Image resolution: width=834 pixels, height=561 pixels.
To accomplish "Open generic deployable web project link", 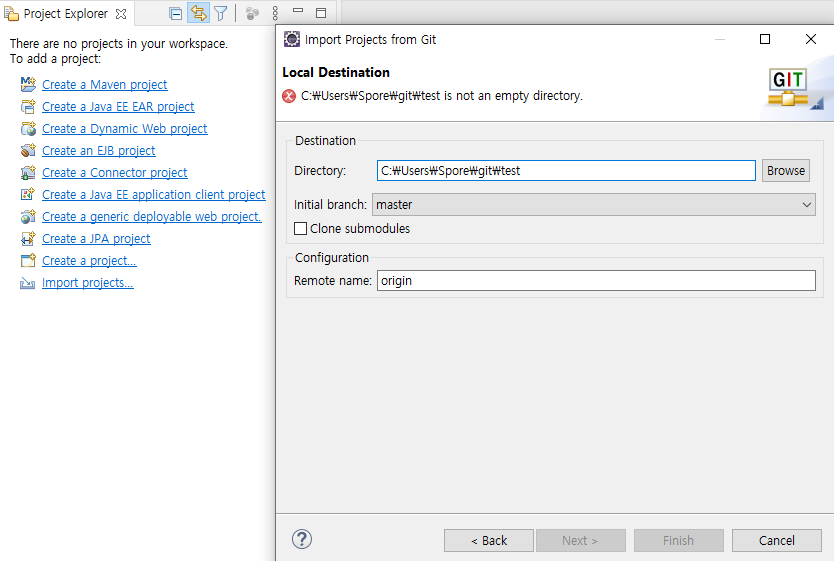I will tap(152, 217).
